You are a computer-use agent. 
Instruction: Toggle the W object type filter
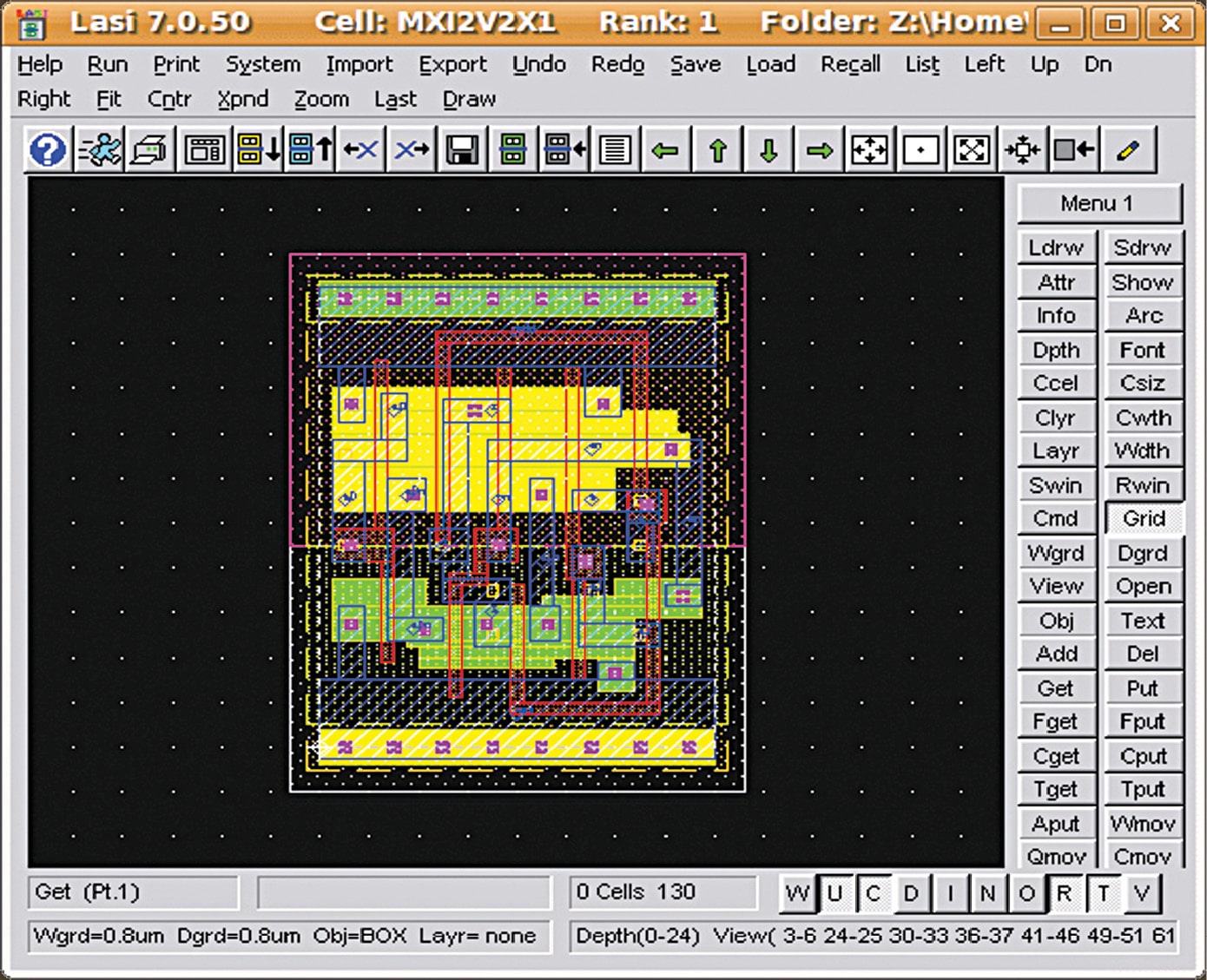coord(797,892)
